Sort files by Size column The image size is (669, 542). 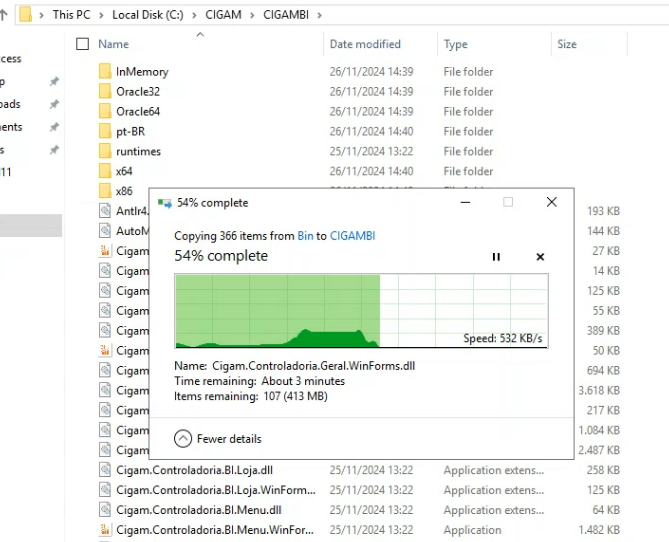[x=567, y=44]
